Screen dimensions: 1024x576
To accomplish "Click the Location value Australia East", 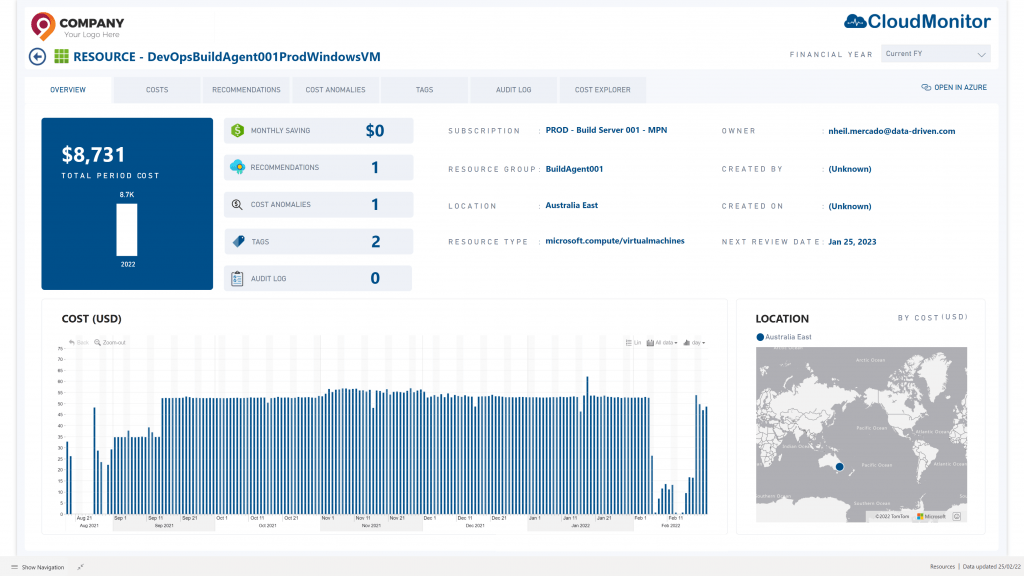I will click(571, 205).
